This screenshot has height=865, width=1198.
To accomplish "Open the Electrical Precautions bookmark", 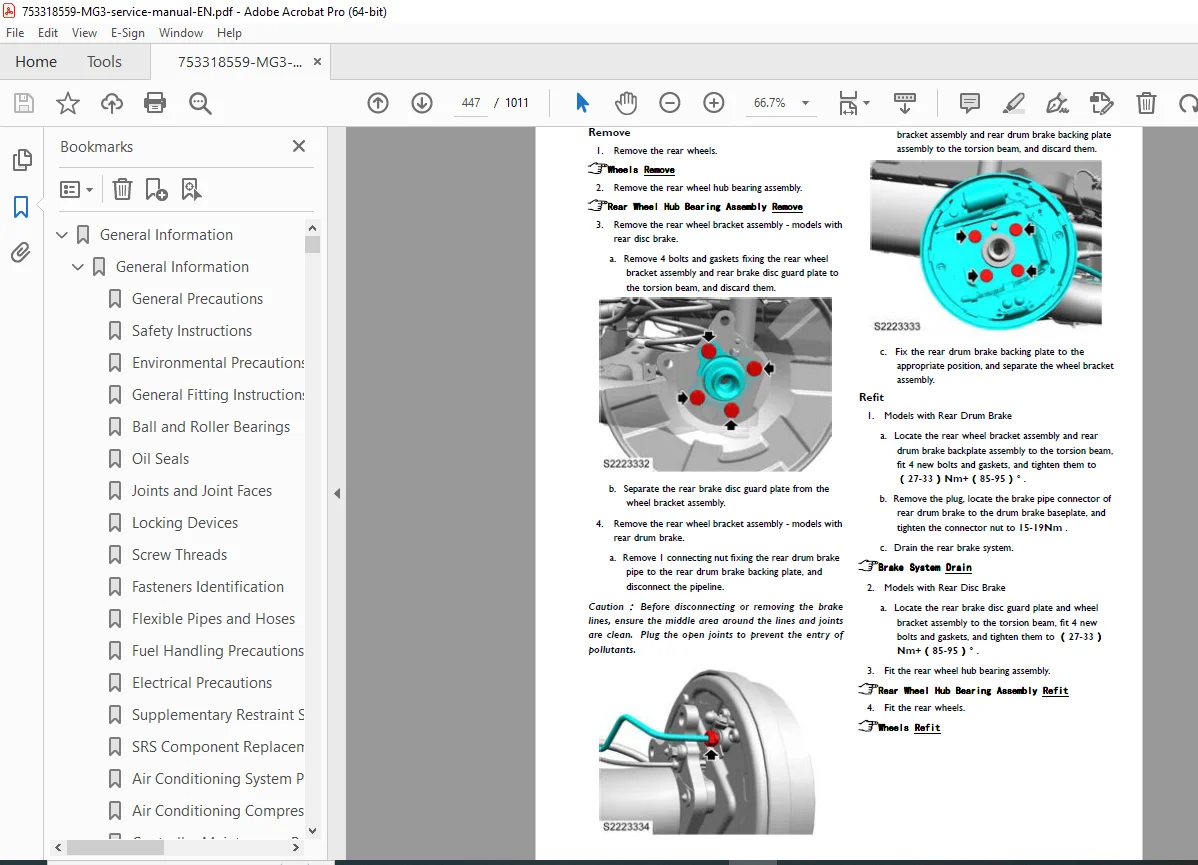I will [202, 683].
